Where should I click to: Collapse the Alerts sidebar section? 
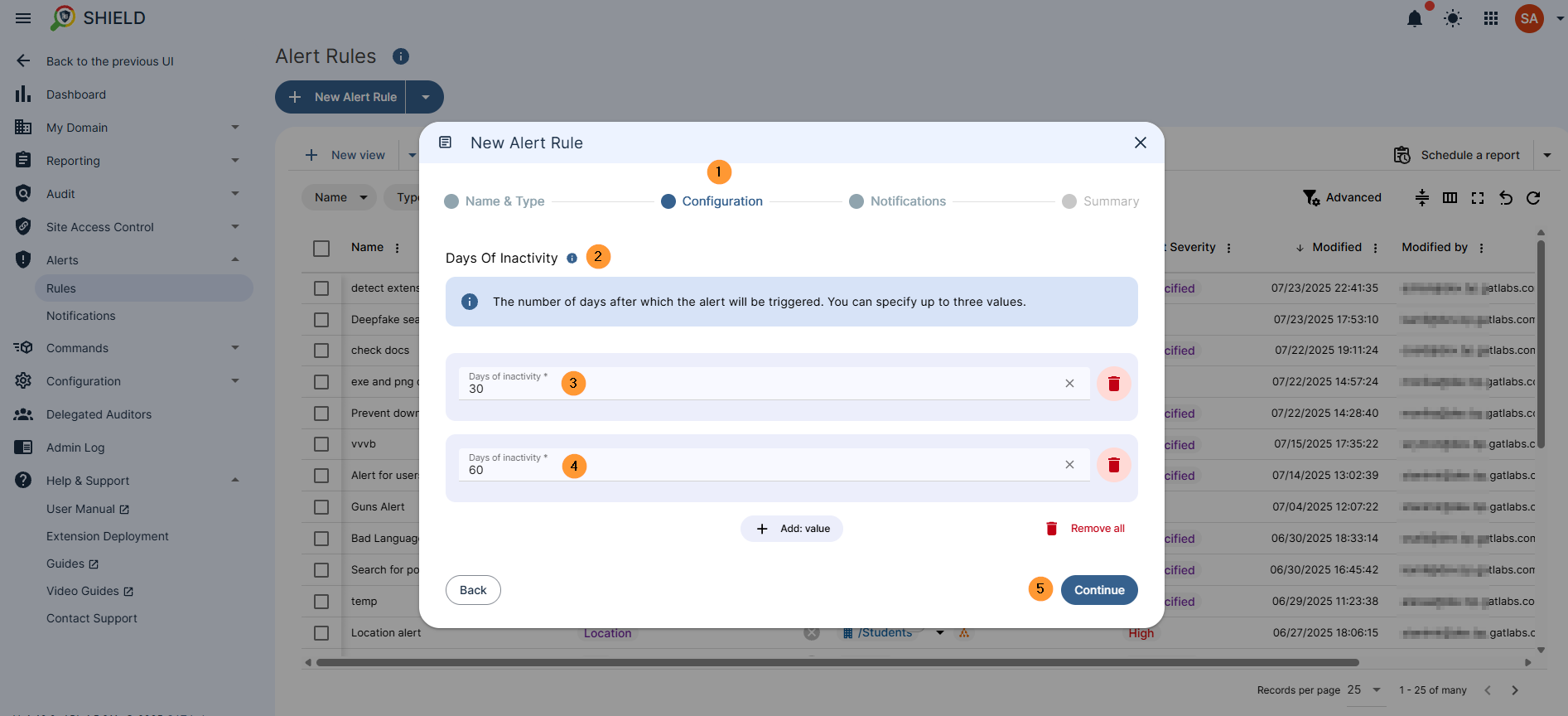click(235, 260)
